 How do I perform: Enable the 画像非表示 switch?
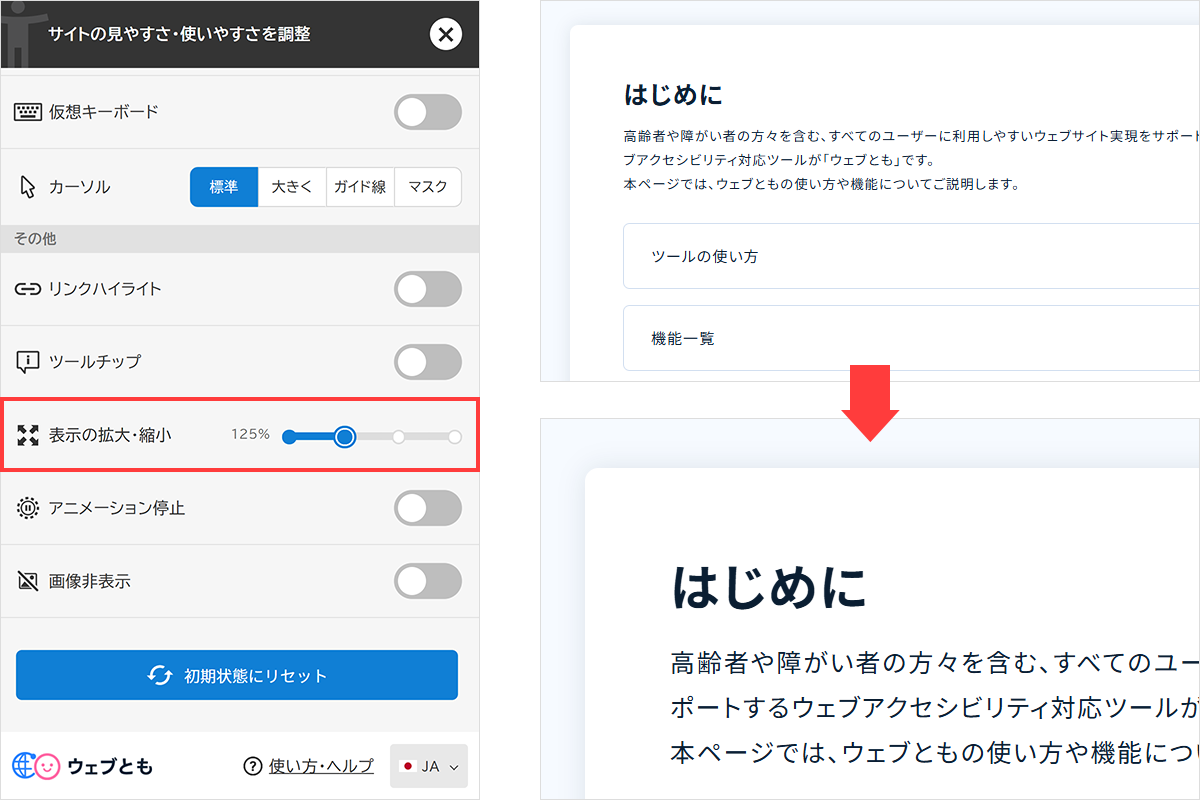click(x=428, y=581)
